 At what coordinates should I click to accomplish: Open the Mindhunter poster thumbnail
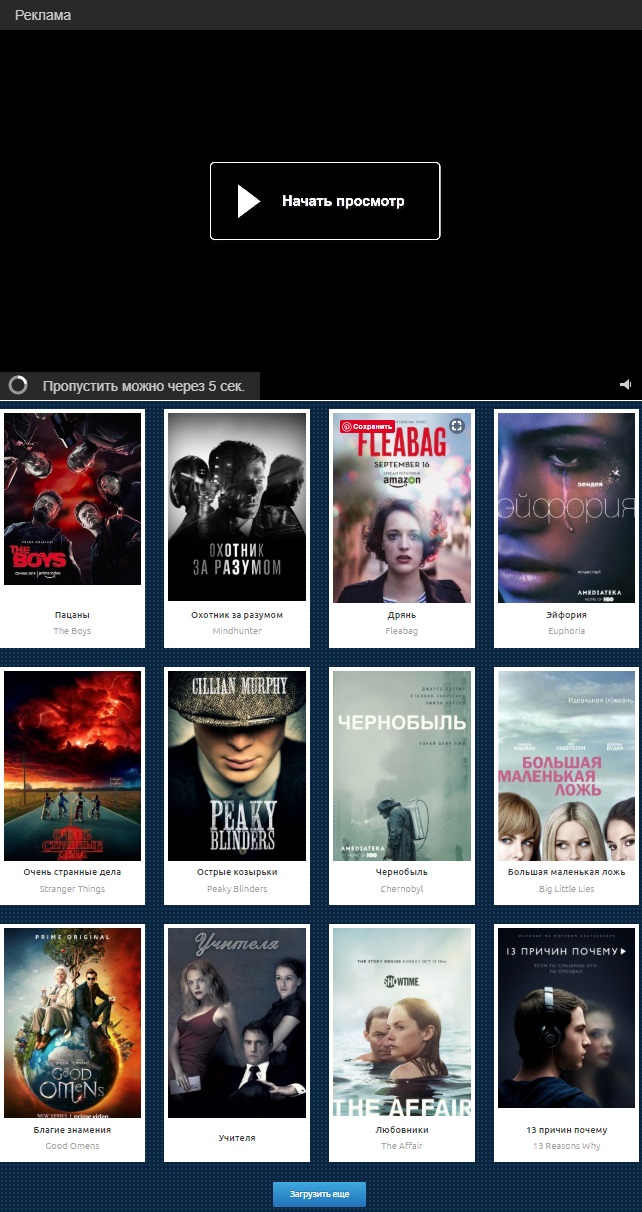pyautogui.click(x=237, y=508)
